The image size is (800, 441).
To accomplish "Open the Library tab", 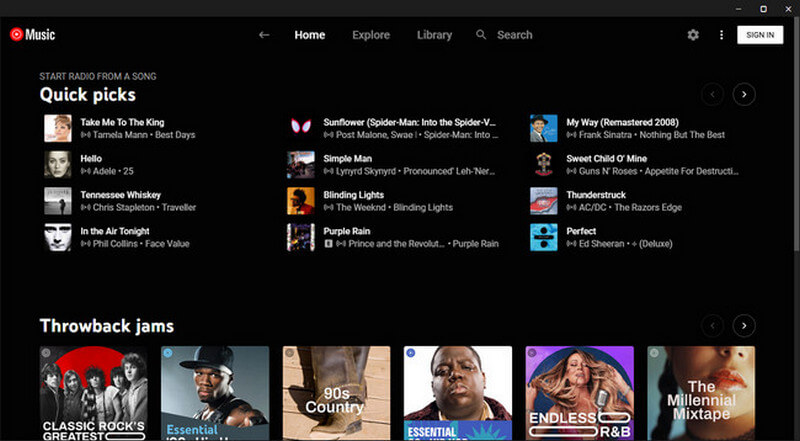I will point(434,35).
